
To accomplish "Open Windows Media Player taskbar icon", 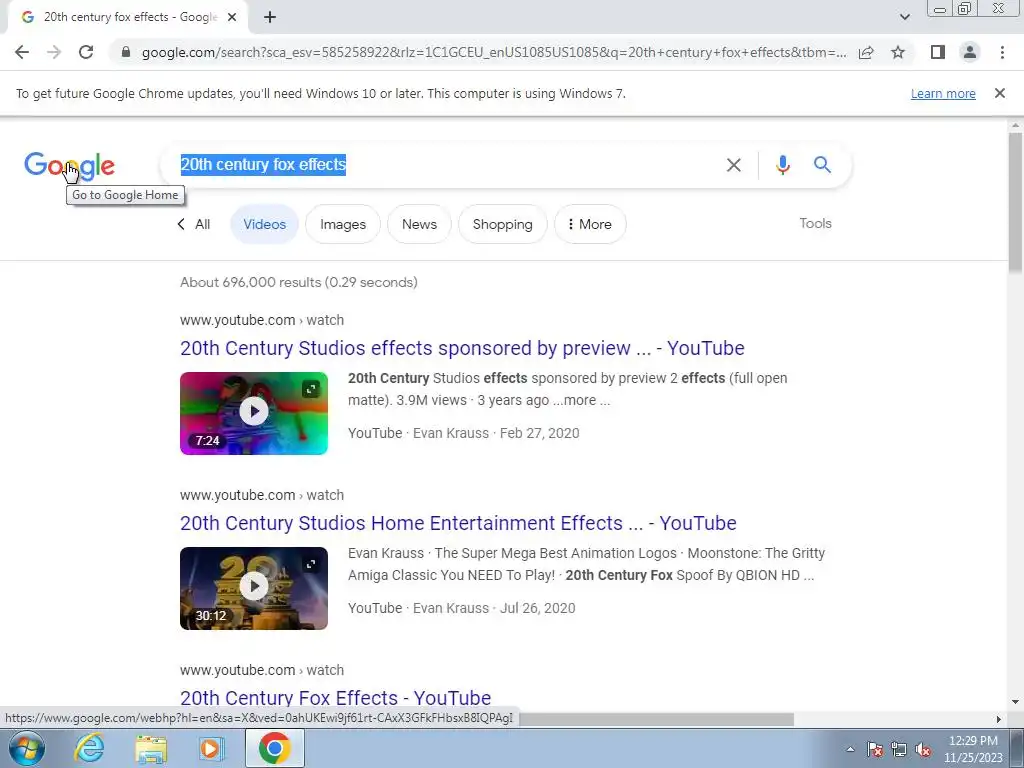I will point(210,748).
